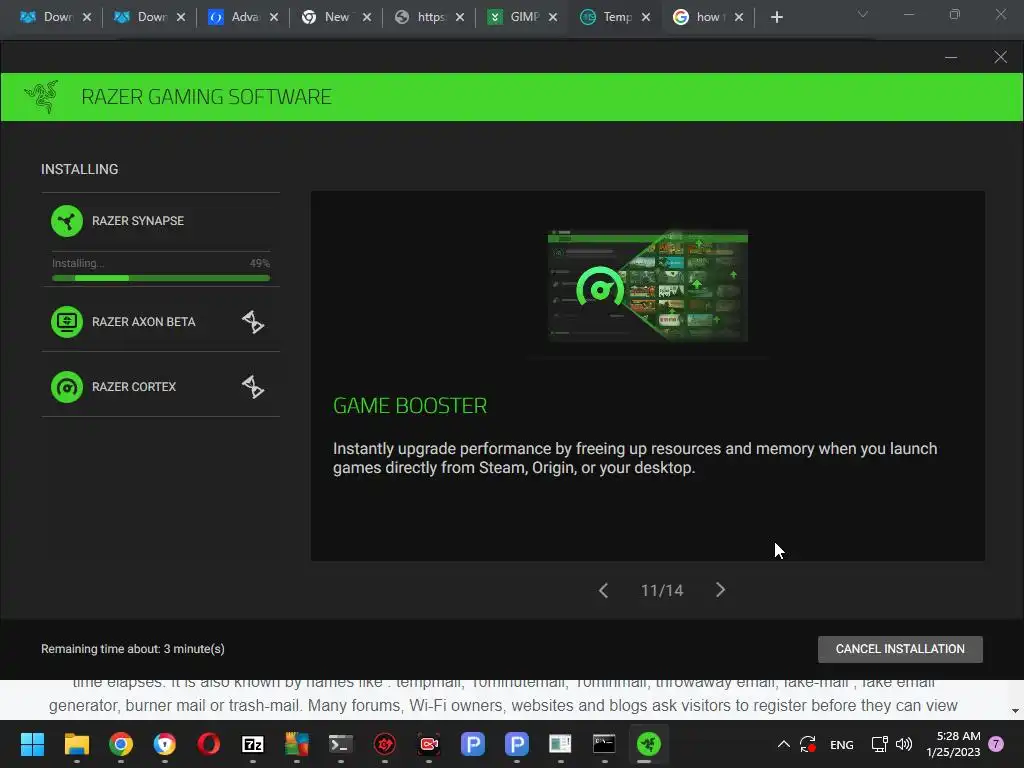Image resolution: width=1024 pixels, height=768 pixels.
Task: Click the 11/14 slide counter
Action: (x=662, y=590)
